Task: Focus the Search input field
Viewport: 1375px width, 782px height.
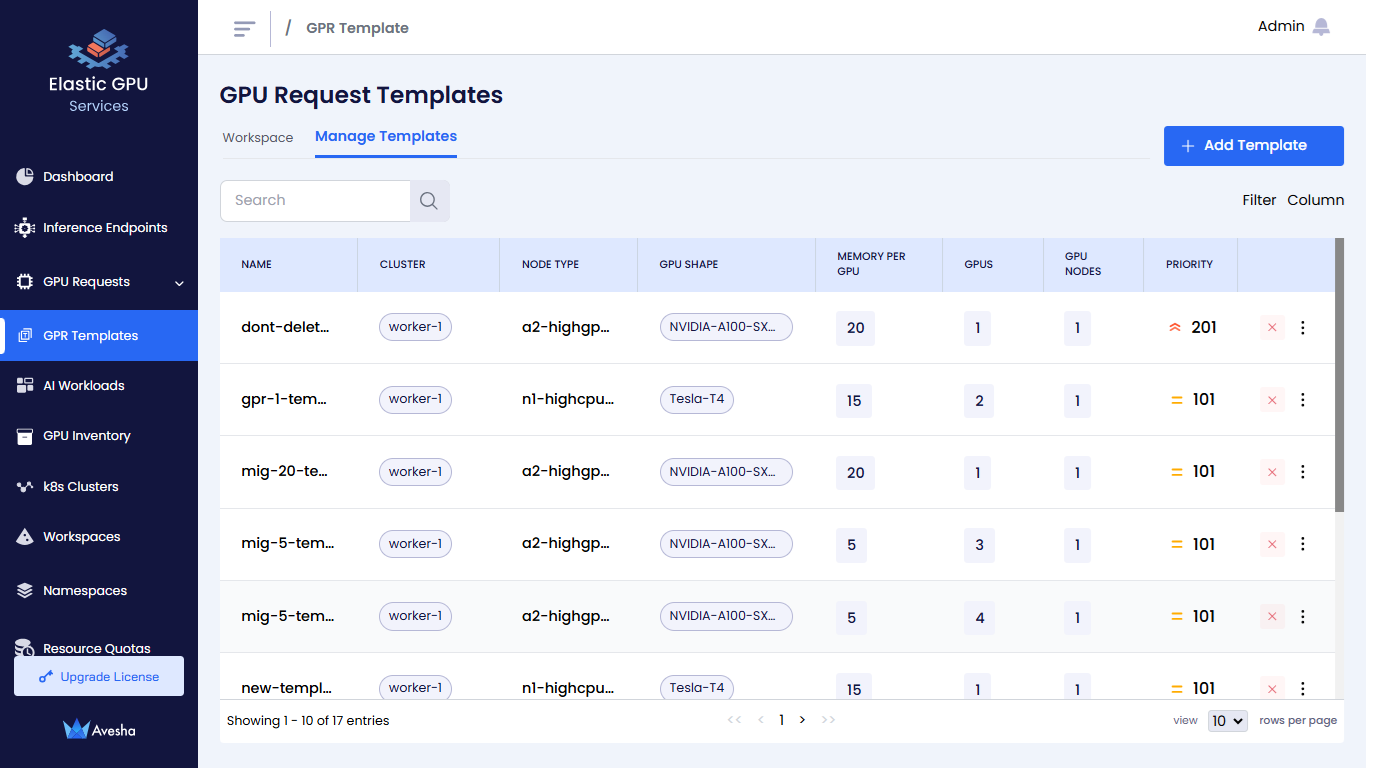Action: (315, 201)
